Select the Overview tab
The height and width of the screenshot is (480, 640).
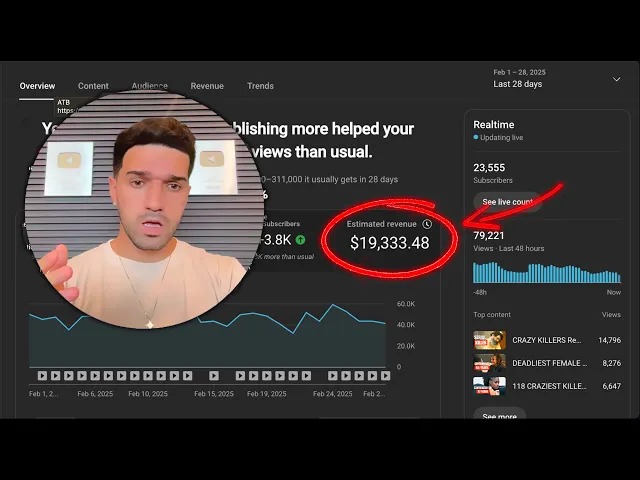(37, 86)
